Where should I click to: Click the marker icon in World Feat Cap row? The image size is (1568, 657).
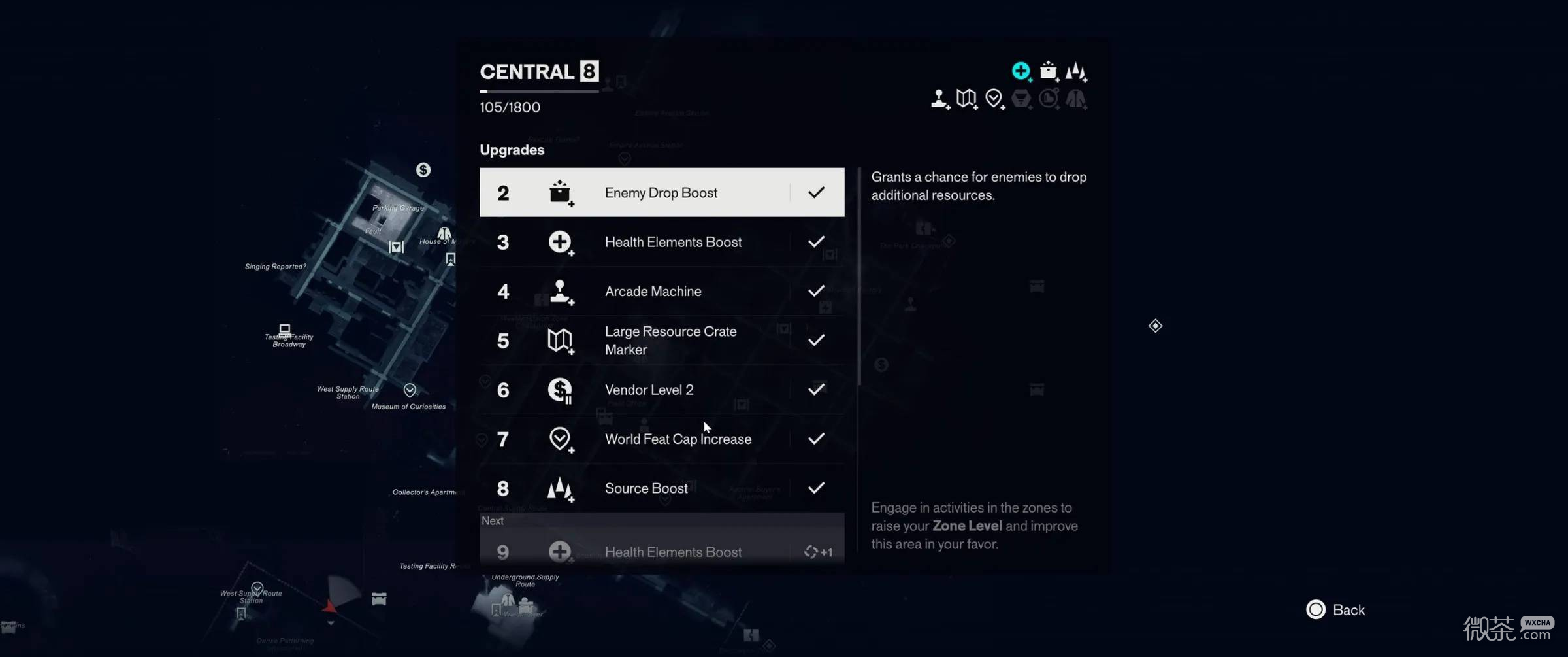[x=561, y=439]
